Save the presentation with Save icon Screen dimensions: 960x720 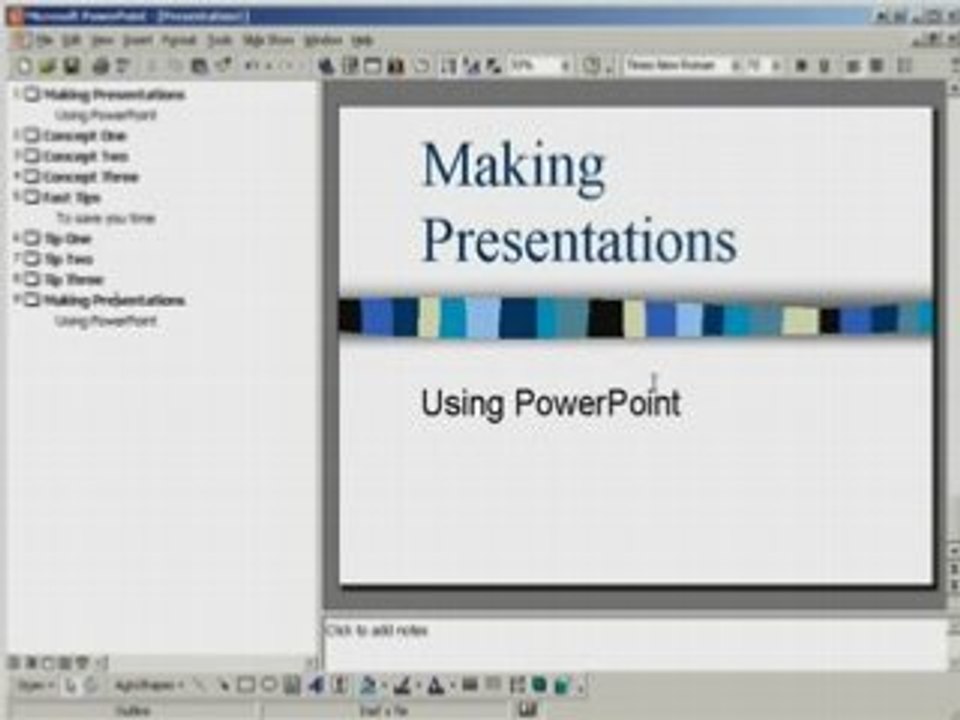point(72,66)
